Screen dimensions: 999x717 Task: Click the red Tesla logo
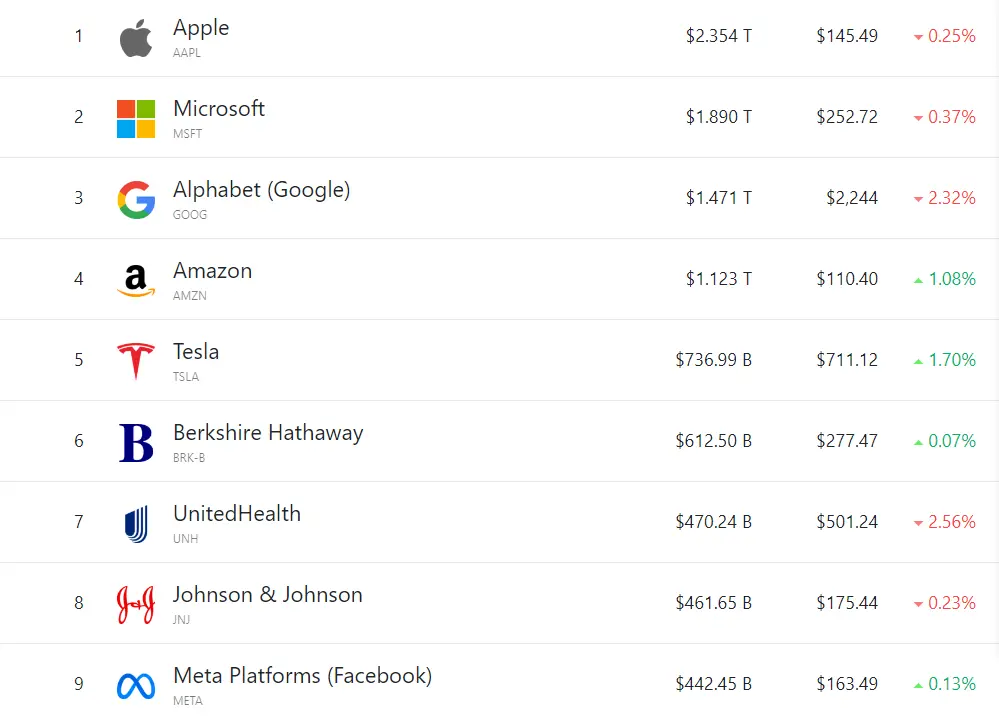pos(136,361)
